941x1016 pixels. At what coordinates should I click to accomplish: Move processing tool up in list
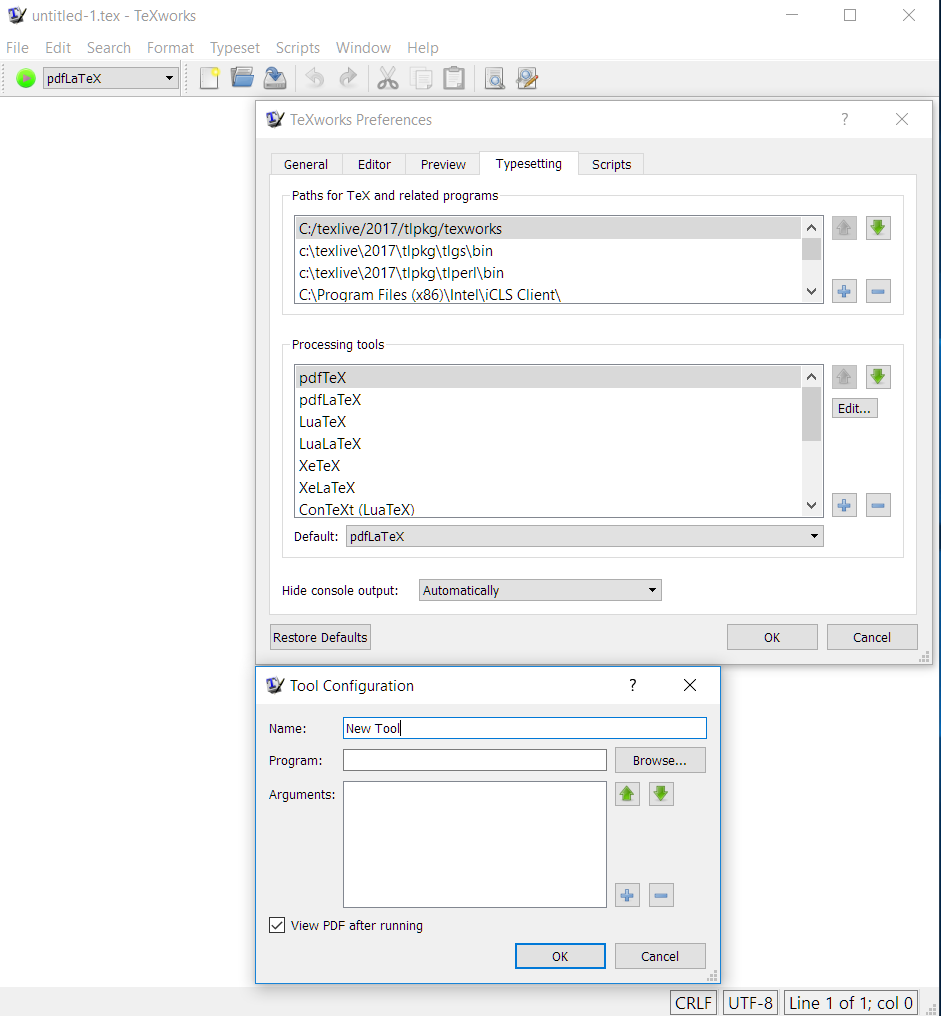844,377
